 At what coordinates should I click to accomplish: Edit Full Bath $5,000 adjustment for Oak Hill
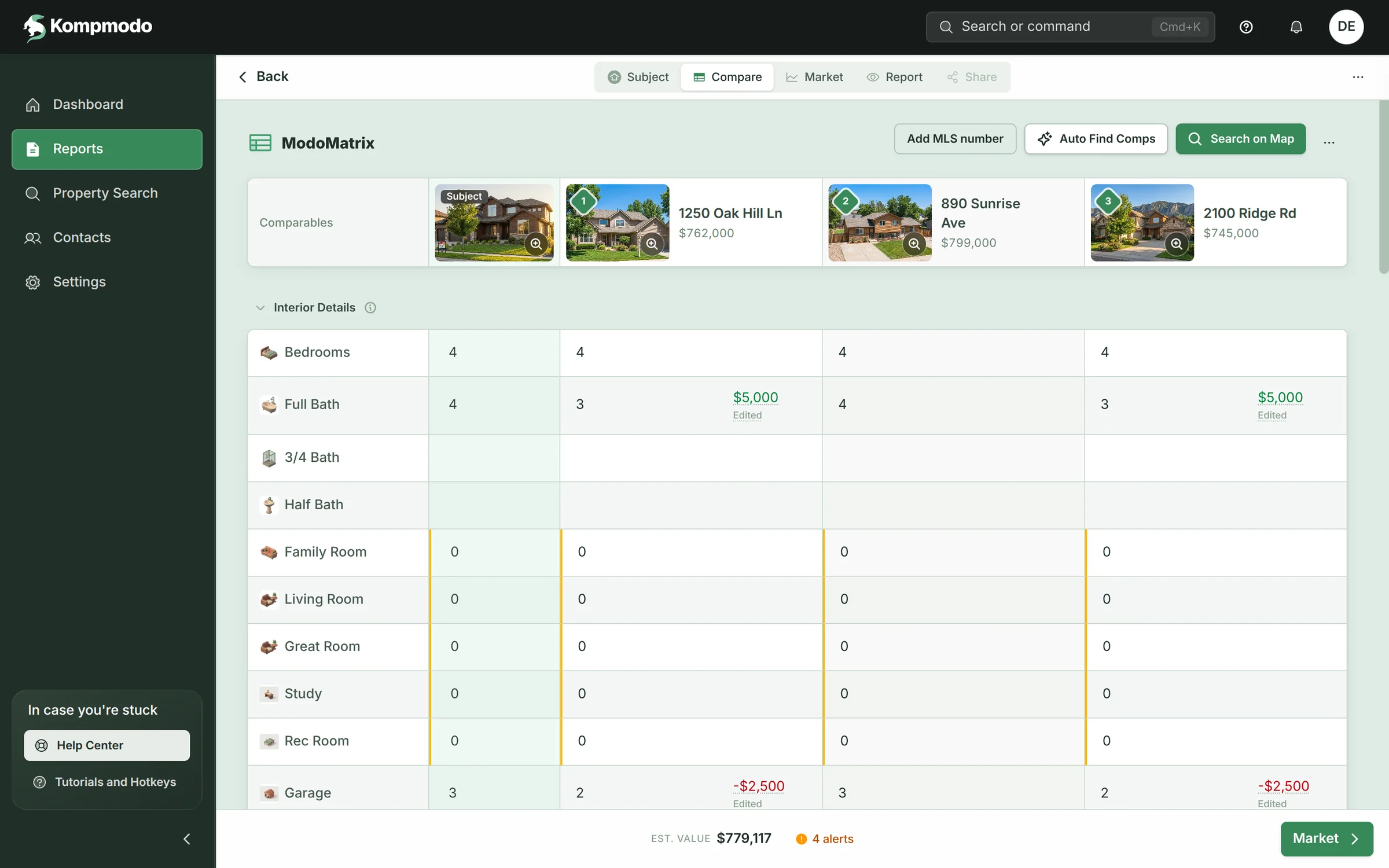755,398
